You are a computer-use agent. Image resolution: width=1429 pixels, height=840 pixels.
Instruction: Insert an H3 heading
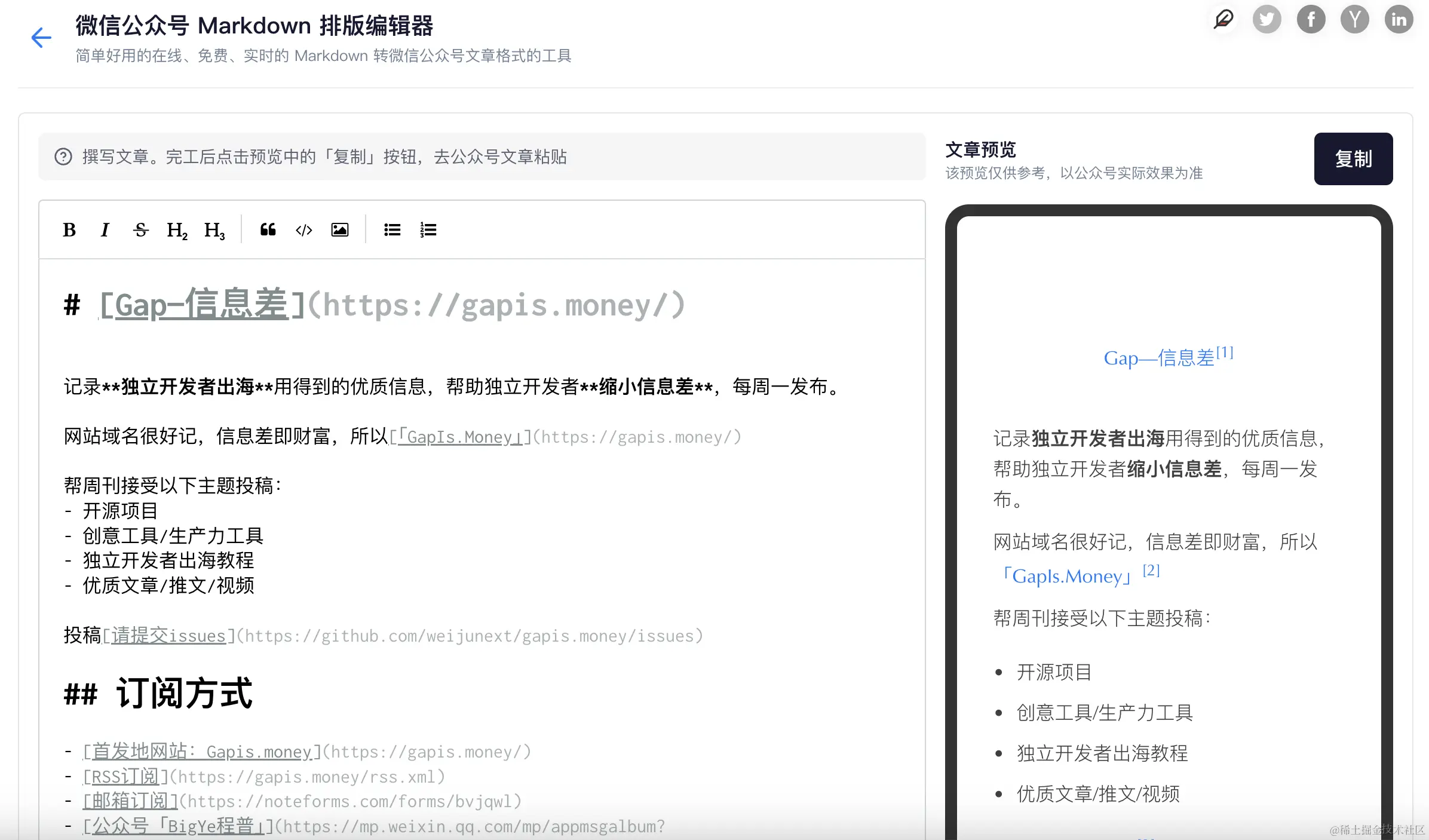[213, 230]
